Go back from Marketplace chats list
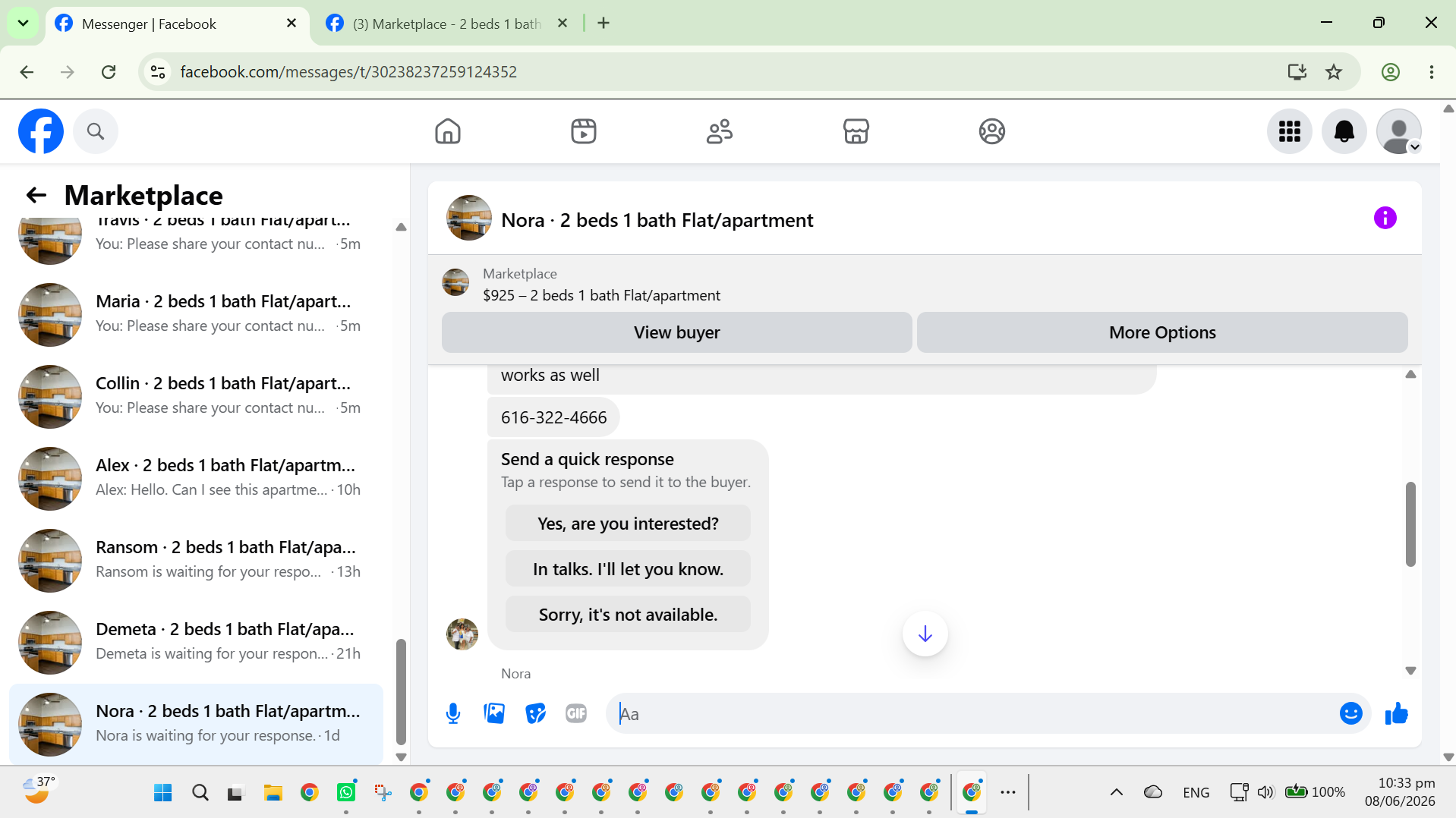This screenshot has height=818, width=1456. [36, 196]
